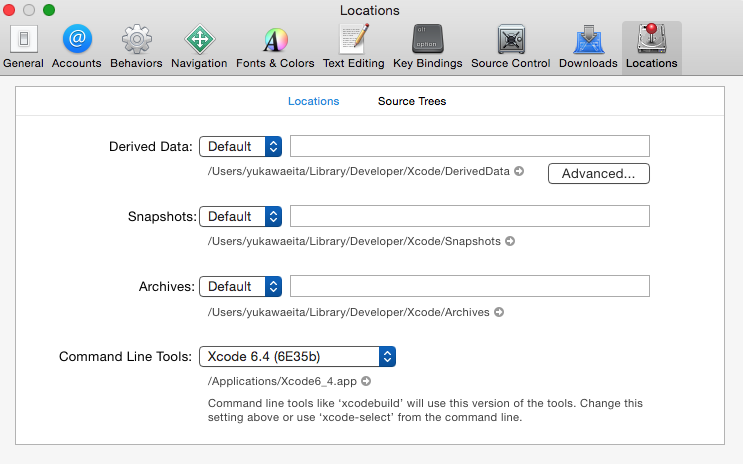Viewport: 743px width, 464px height.
Task: Click the Snapshots path input field
Action: pyautogui.click(x=470, y=216)
